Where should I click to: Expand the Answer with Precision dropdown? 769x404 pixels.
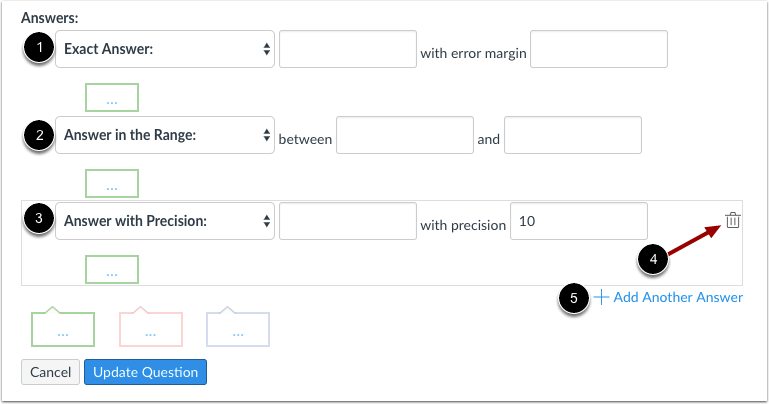click(x=165, y=221)
